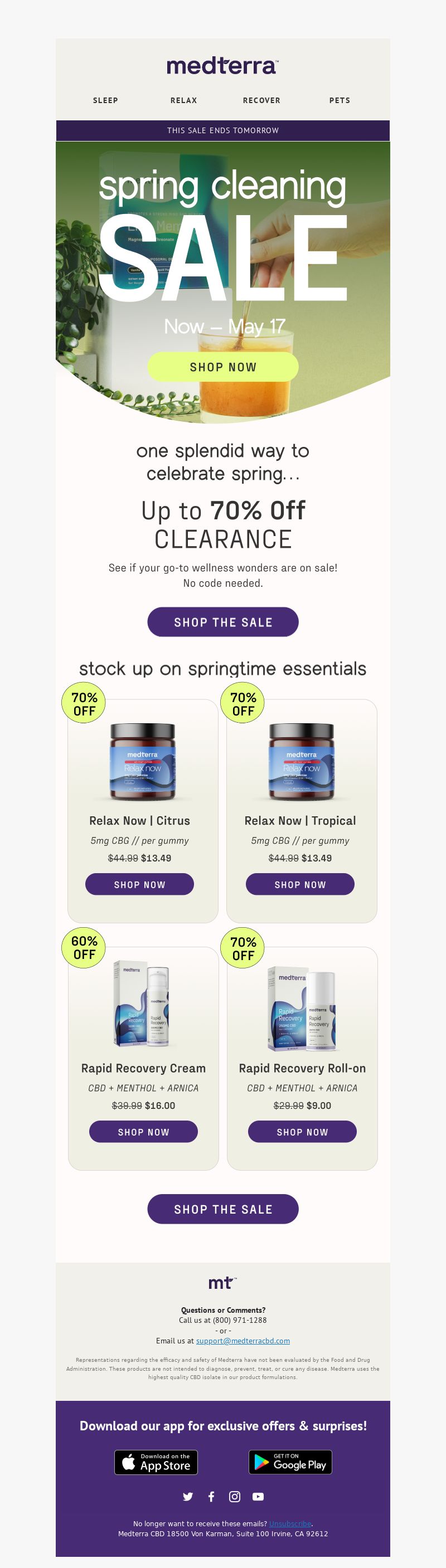This screenshot has width=446, height=1568.
Task: Open the Twitter social icon
Action: (x=188, y=1497)
